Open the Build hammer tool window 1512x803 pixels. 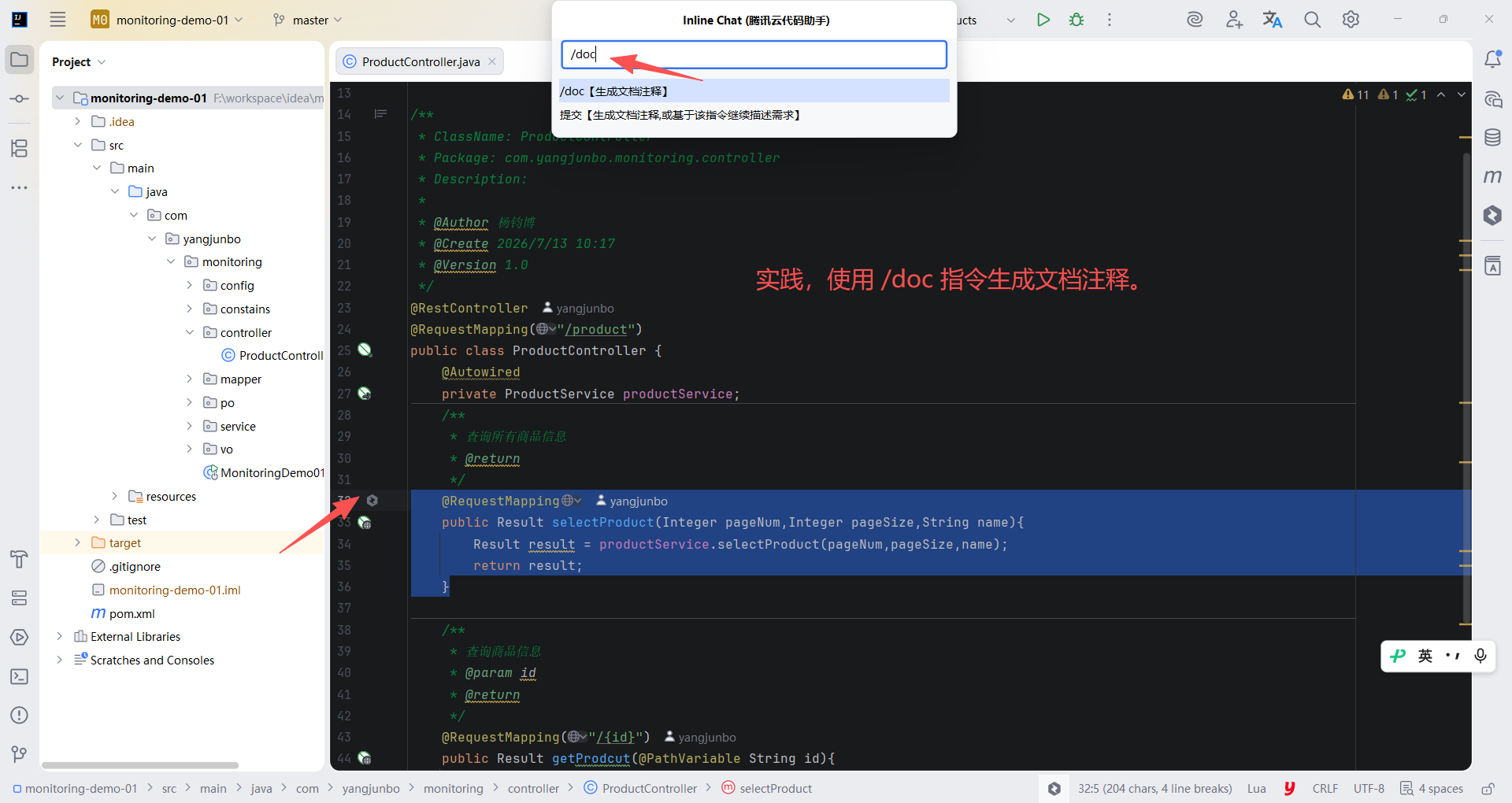(20, 559)
